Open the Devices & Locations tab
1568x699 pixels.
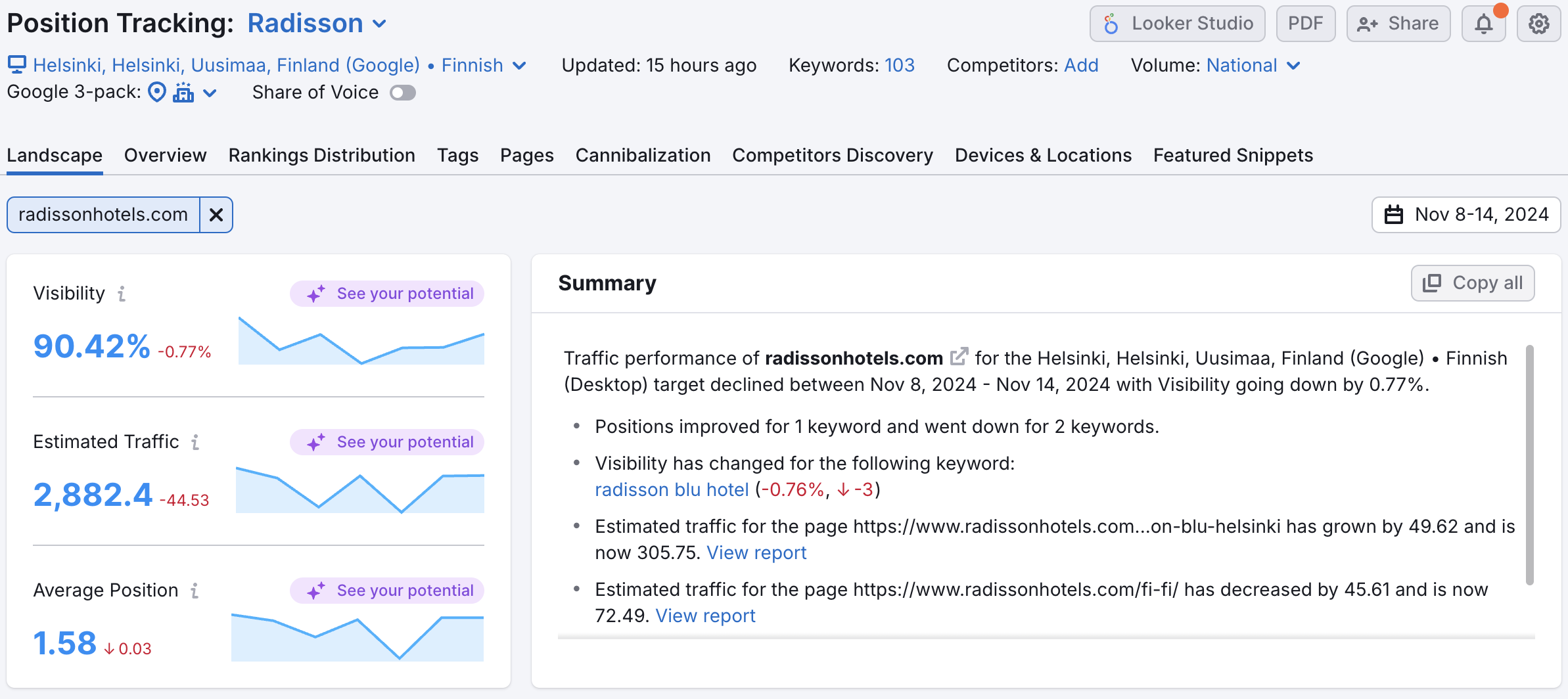(1043, 155)
